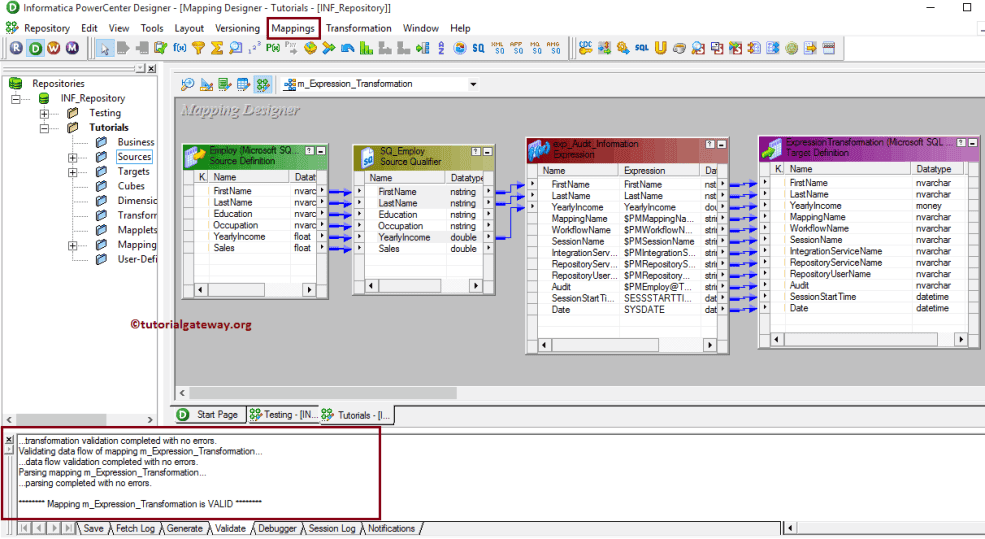Select the Cubes tree item
The width and height of the screenshot is (985, 539).
point(131,186)
